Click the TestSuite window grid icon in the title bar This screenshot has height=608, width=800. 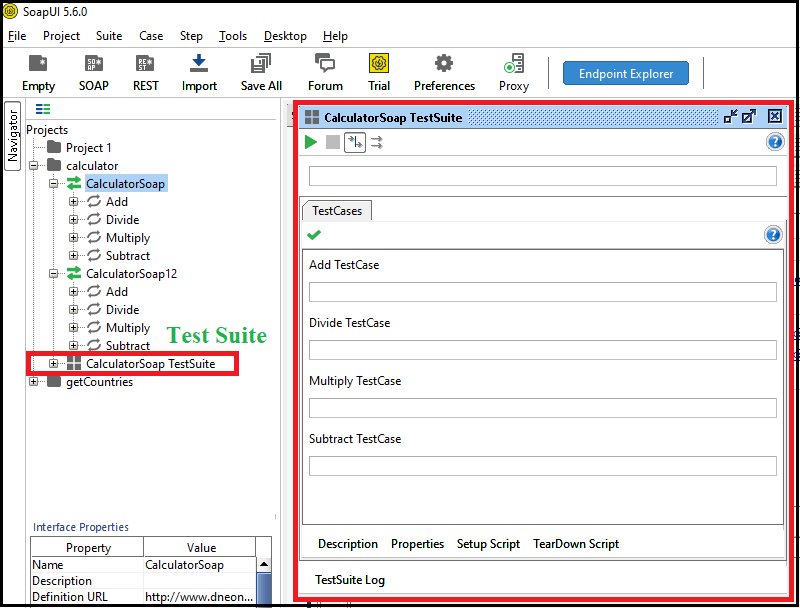pyautogui.click(x=312, y=117)
